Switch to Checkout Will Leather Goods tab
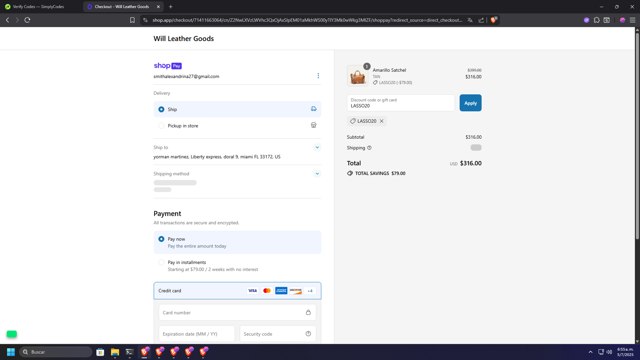Viewport: 640px width, 360px height. pyautogui.click(x=122, y=7)
